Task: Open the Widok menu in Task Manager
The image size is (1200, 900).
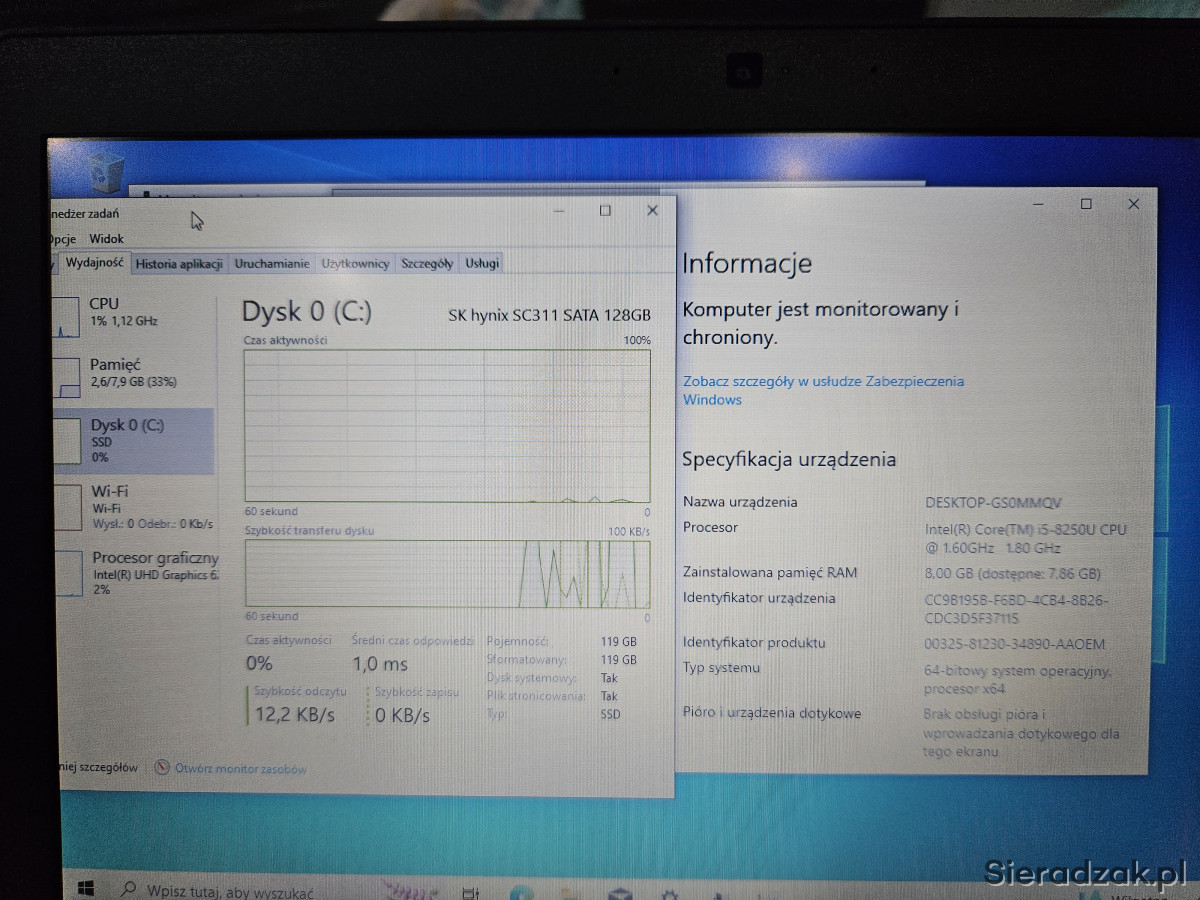Action: coord(106,239)
